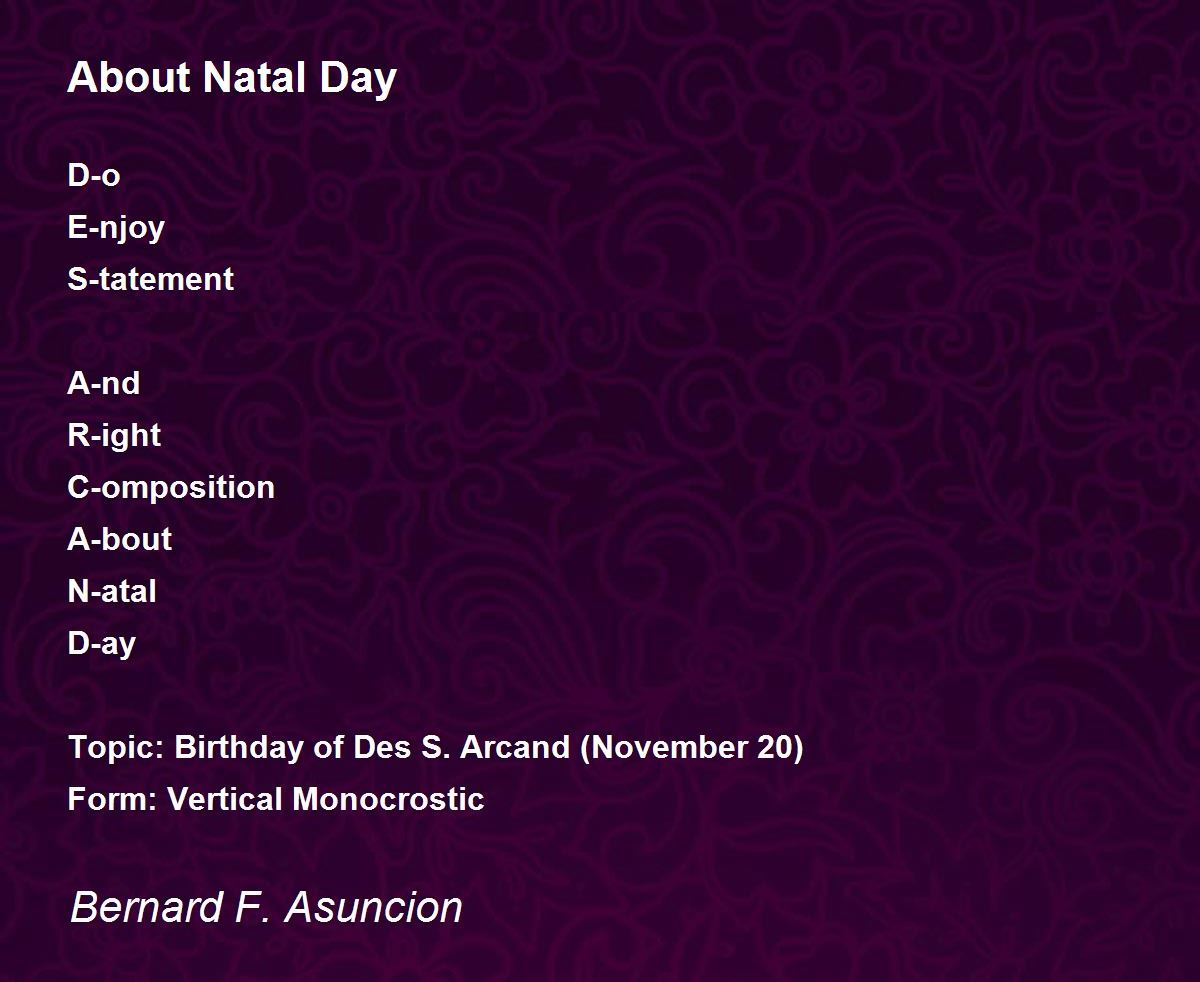
Task: Click the Topic line about Des S. Arcand
Action: [435, 748]
